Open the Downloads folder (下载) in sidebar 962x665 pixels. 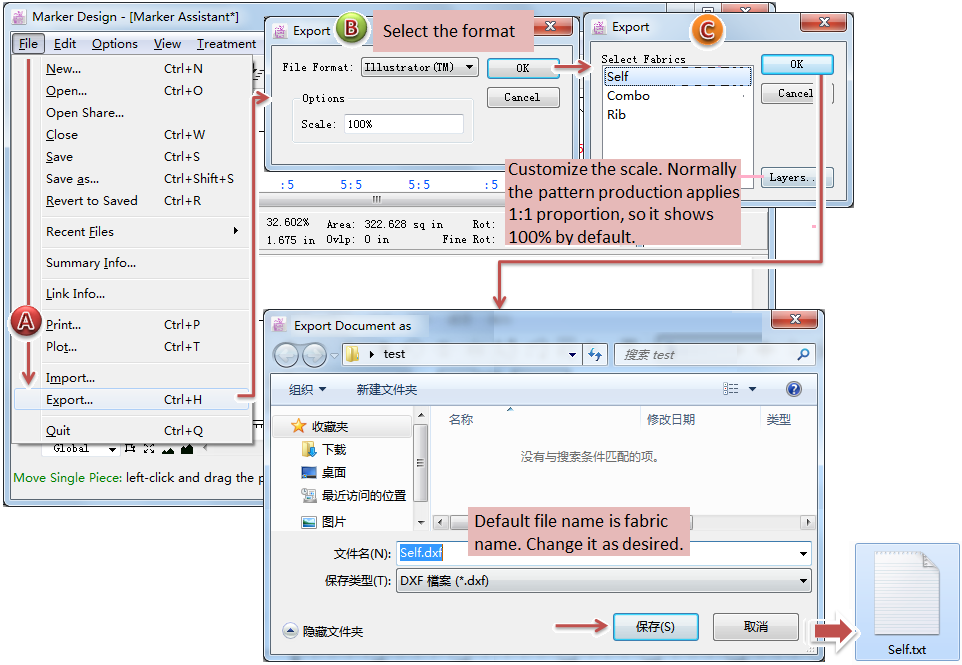tap(333, 450)
